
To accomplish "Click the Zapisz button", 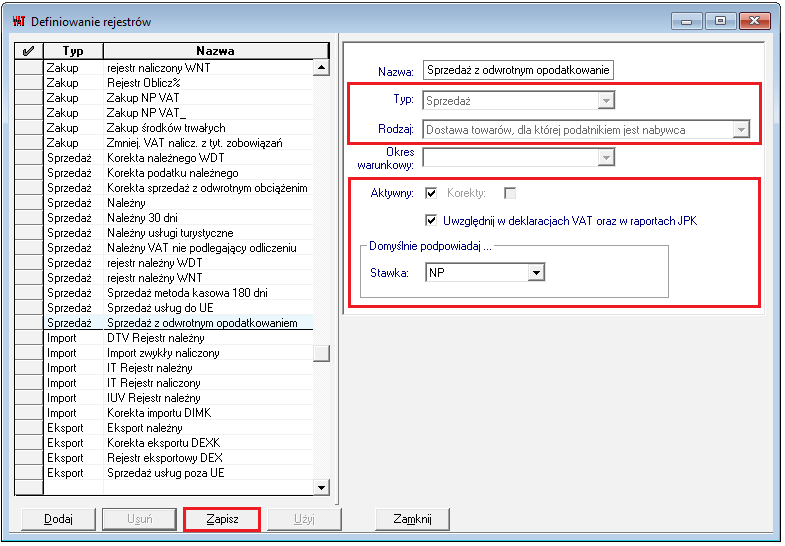I will coord(222,519).
